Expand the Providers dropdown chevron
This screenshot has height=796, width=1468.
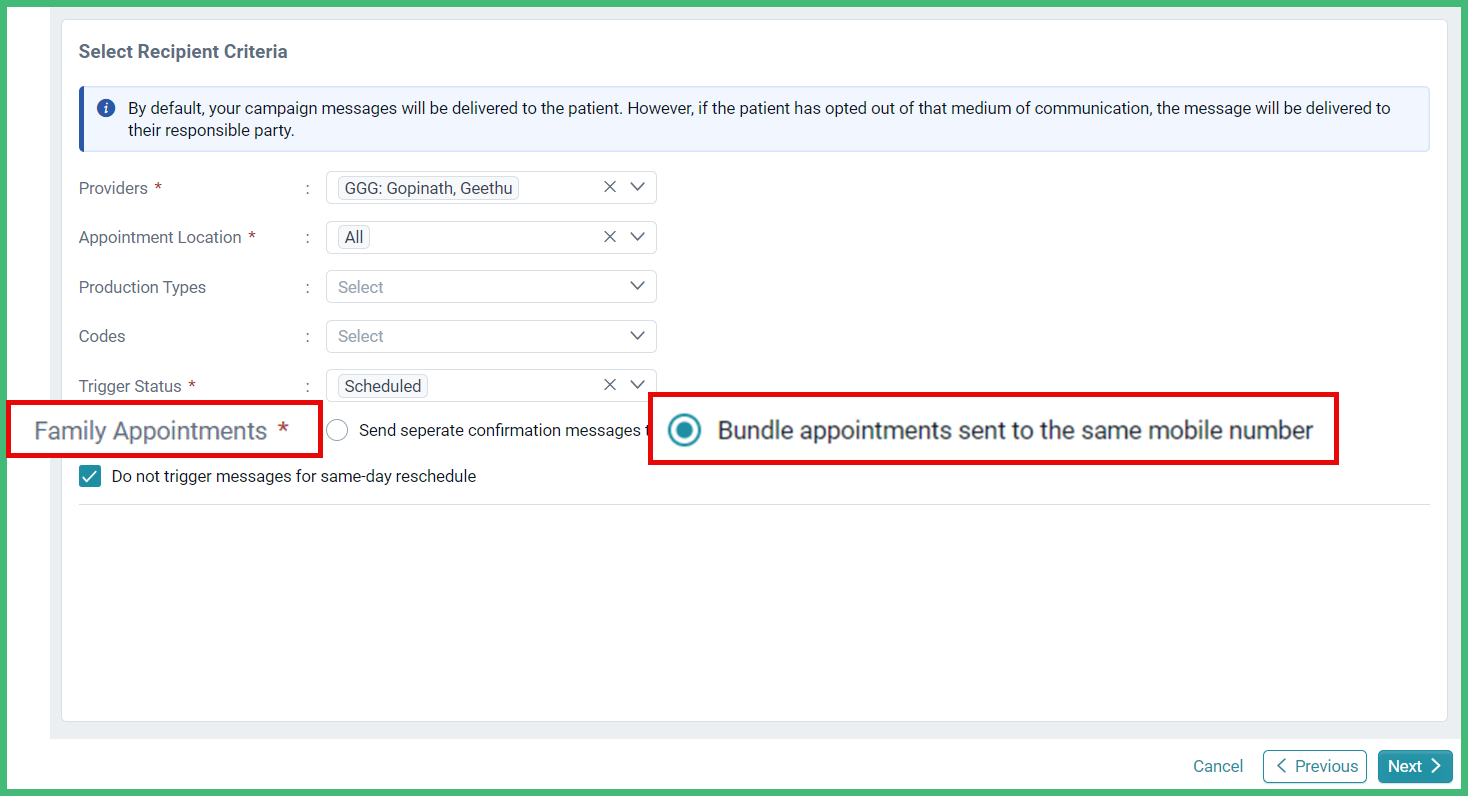pyautogui.click(x=638, y=187)
